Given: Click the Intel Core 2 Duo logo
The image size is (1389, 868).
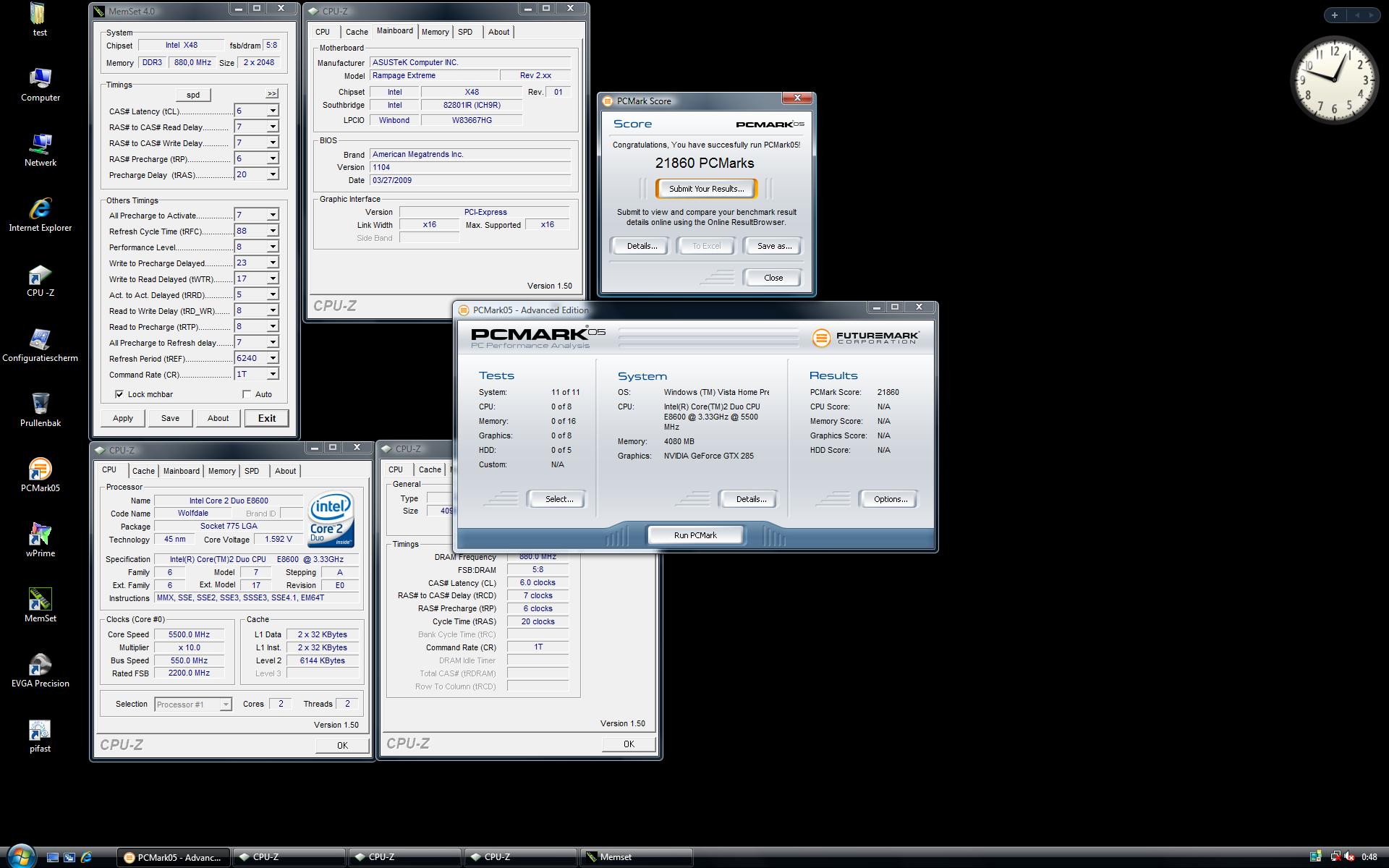Looking at the screenshot, I should [331, 519].
